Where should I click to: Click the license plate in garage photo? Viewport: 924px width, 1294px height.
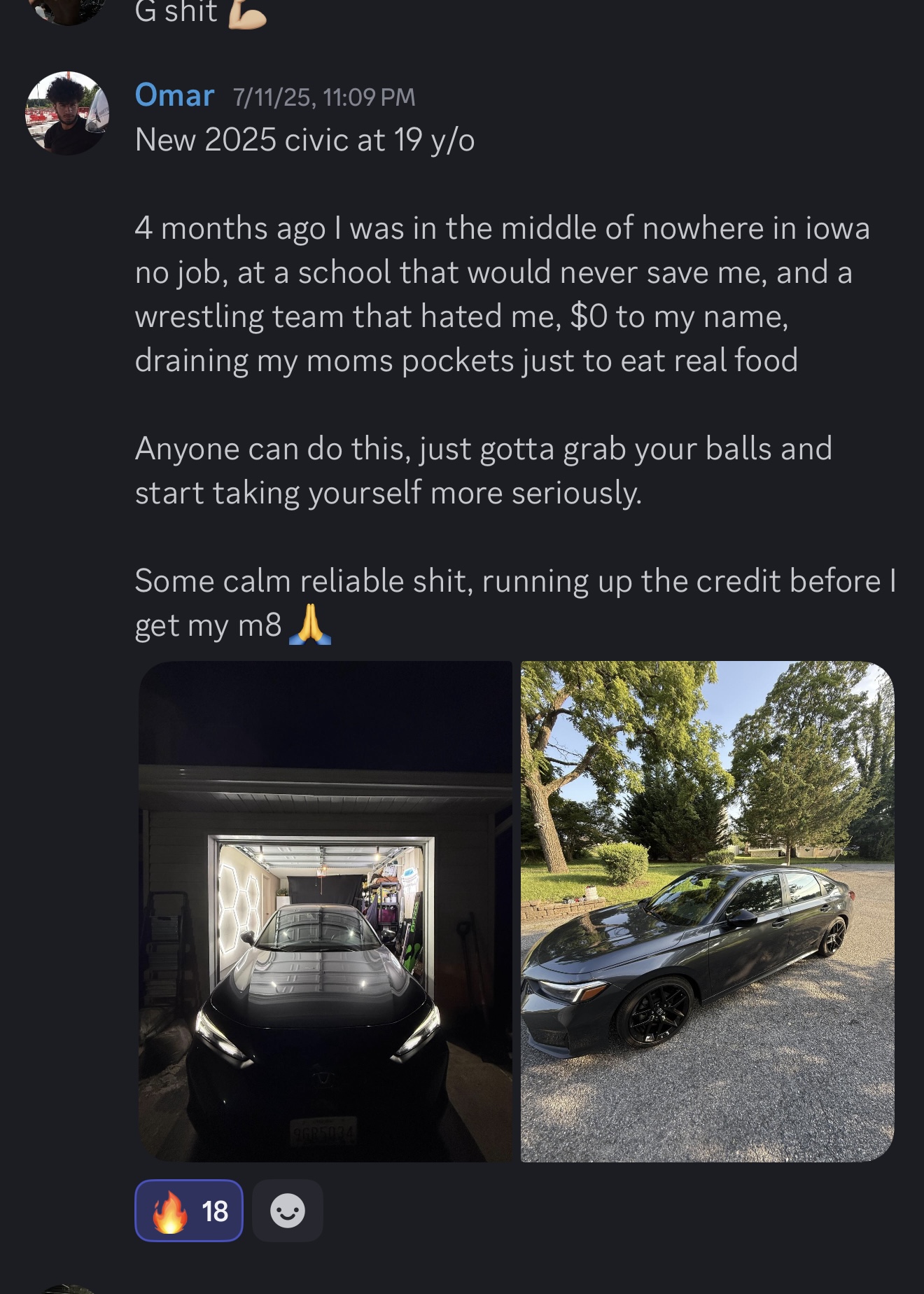coord(323,1132)
